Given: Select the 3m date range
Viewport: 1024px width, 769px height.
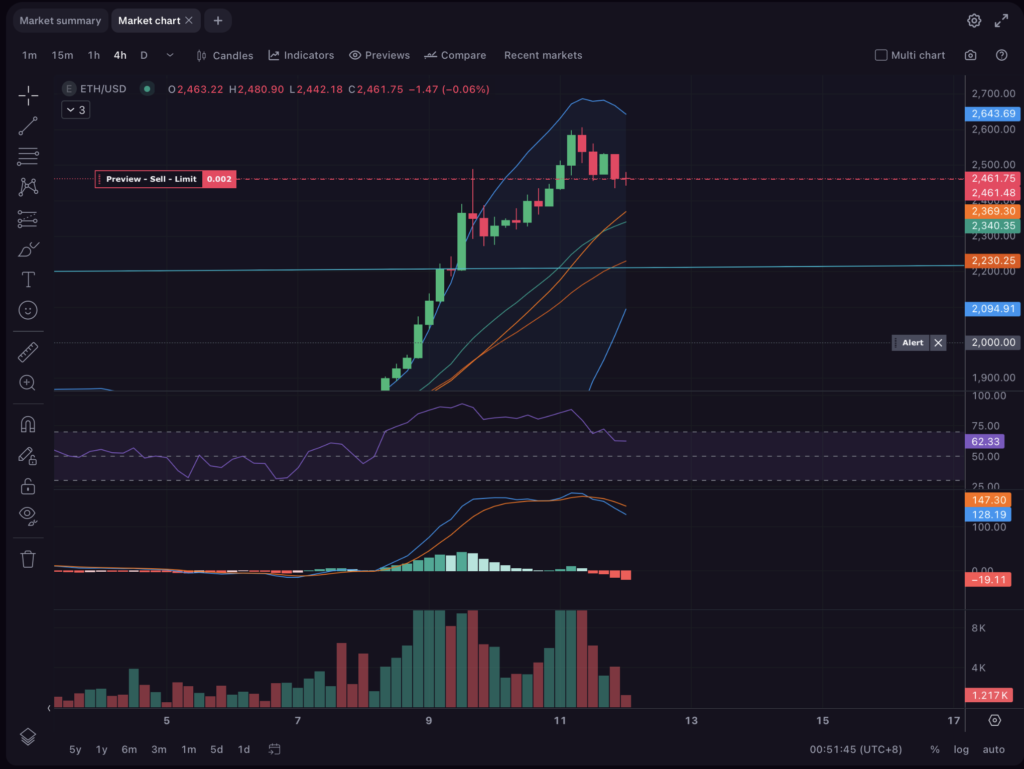Looking at the screenshot, I should point(159,749).
